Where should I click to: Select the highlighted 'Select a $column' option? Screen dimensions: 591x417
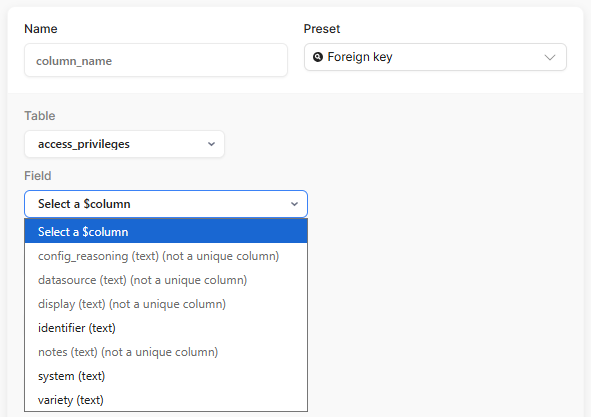(x=166, y=231)
